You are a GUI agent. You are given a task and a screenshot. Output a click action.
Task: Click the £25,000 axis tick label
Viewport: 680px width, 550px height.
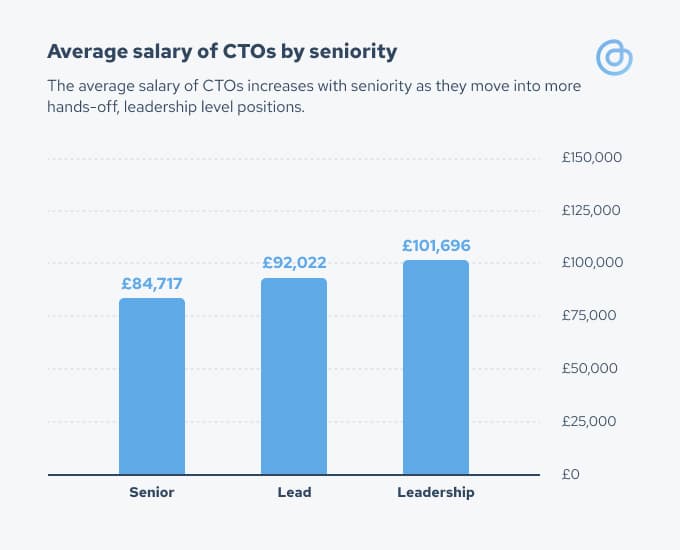coord(589,421)
